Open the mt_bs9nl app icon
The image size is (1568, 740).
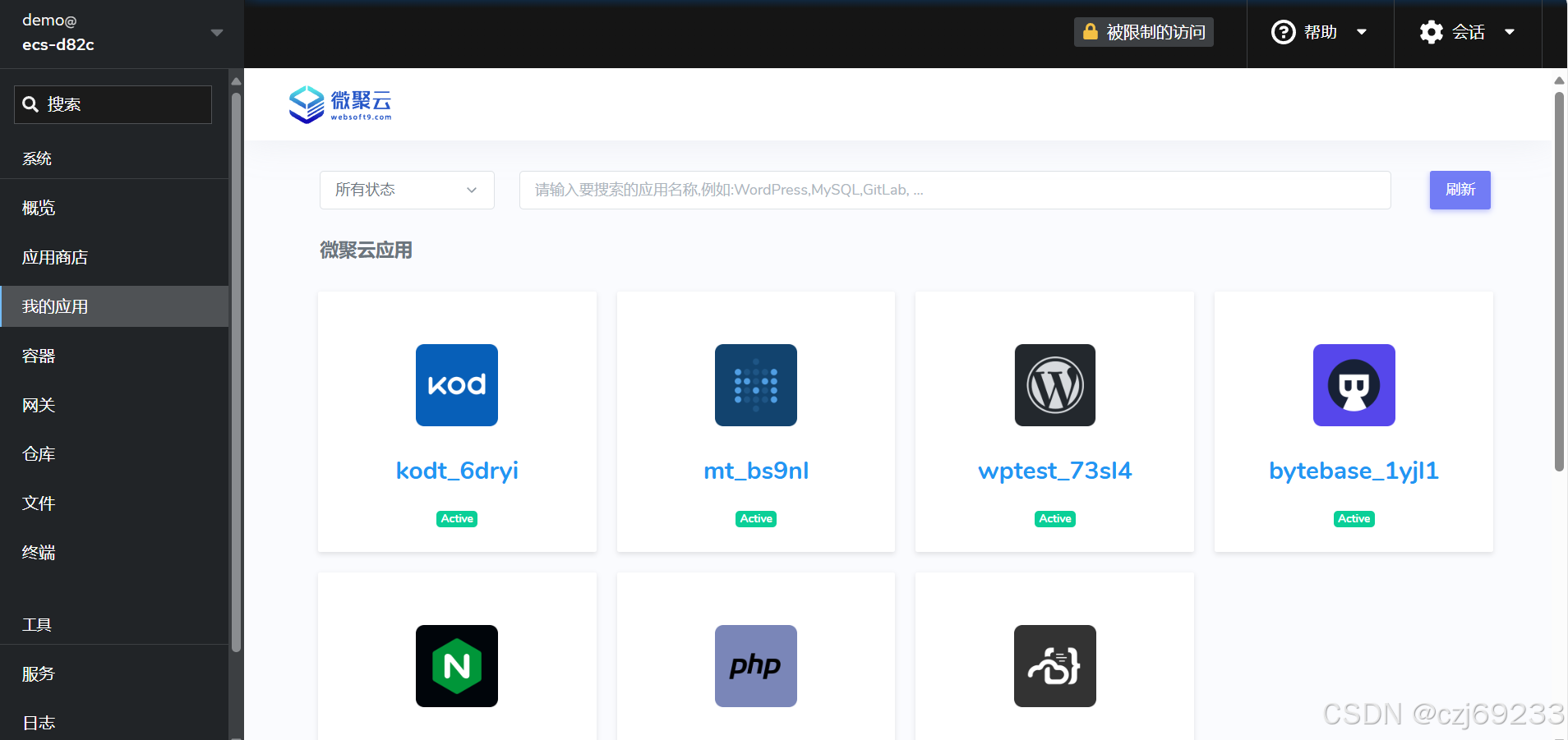point(755,385)
